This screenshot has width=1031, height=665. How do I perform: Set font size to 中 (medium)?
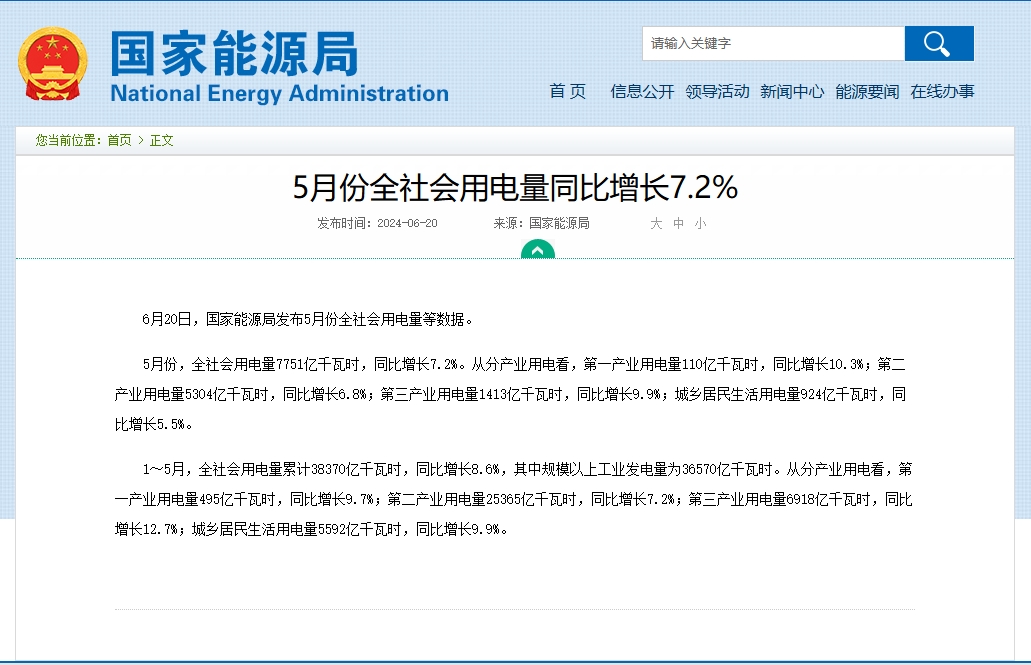tap(679, 224)
